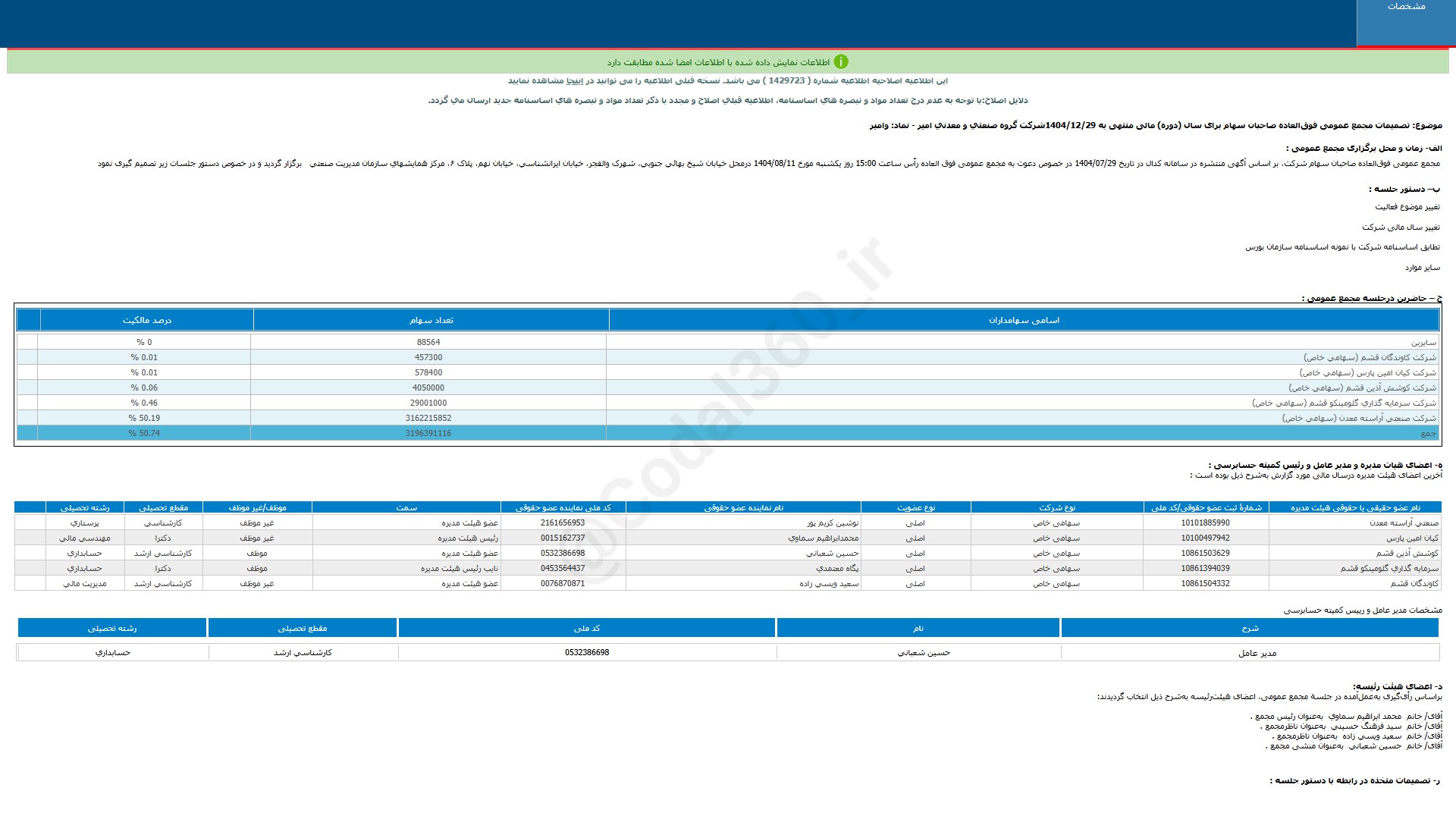The image size is (1456, 819).
Task: Click the موظف/غیر موظف column header
Action: (x=257, y=508)
